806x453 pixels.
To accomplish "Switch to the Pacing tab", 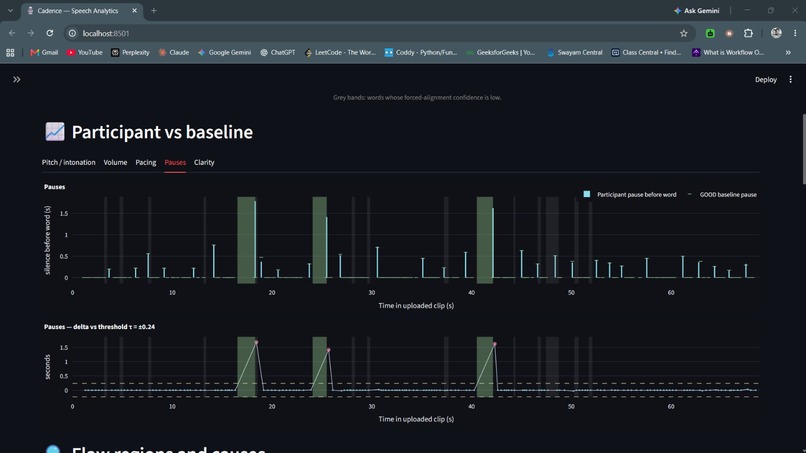I will (145, 162).
